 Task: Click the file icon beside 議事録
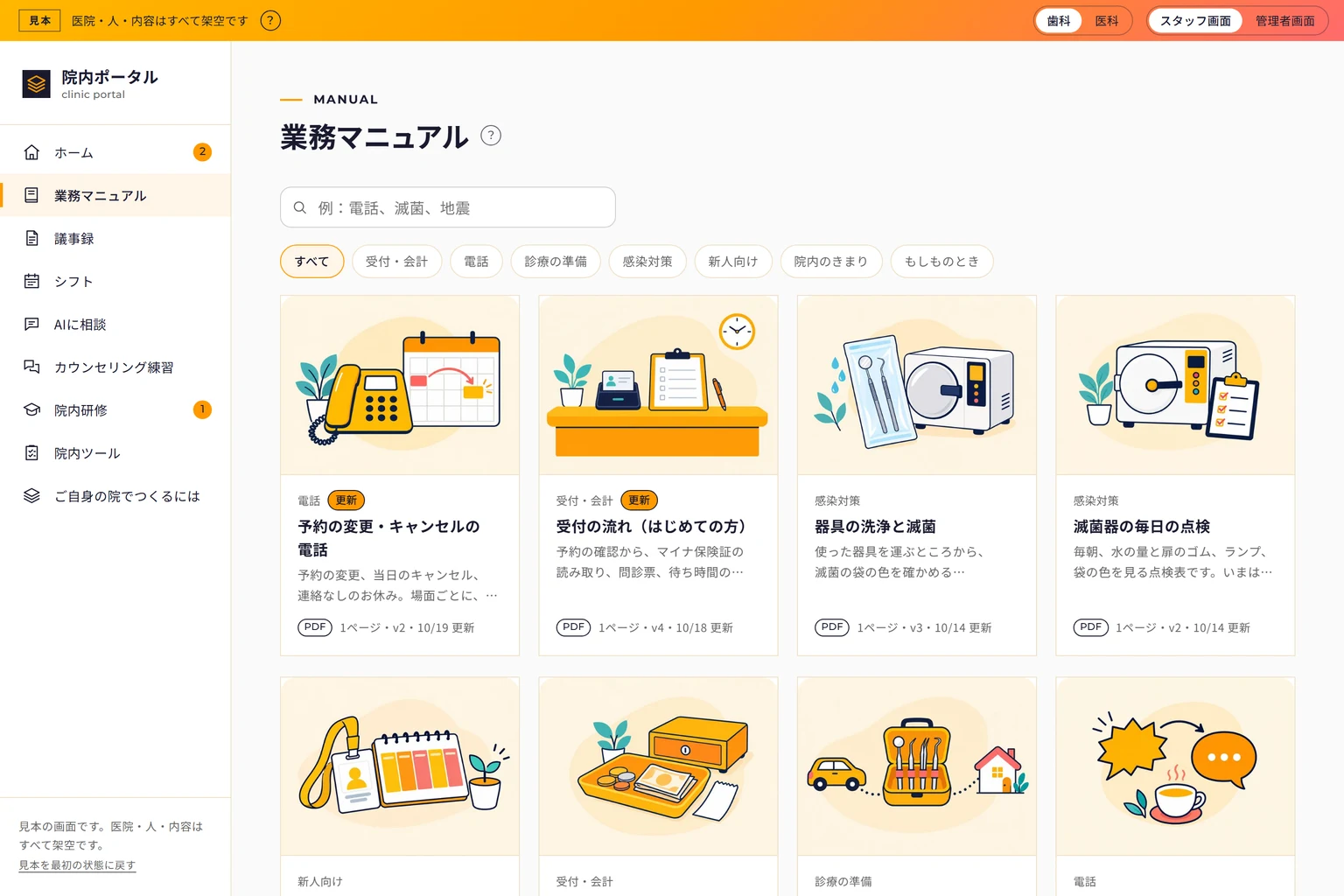pos(31,238)
